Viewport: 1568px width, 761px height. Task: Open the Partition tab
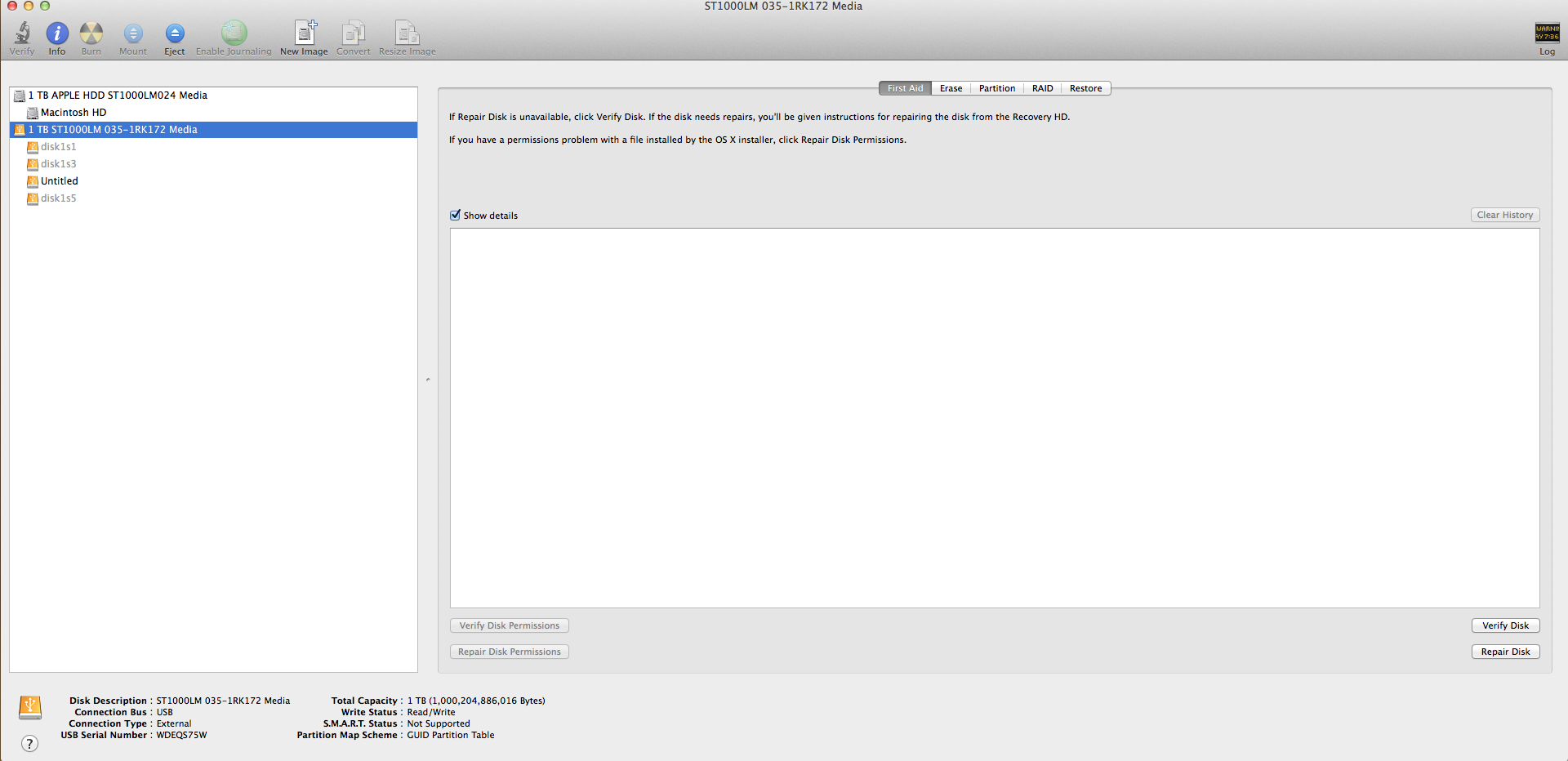(997, 88)
